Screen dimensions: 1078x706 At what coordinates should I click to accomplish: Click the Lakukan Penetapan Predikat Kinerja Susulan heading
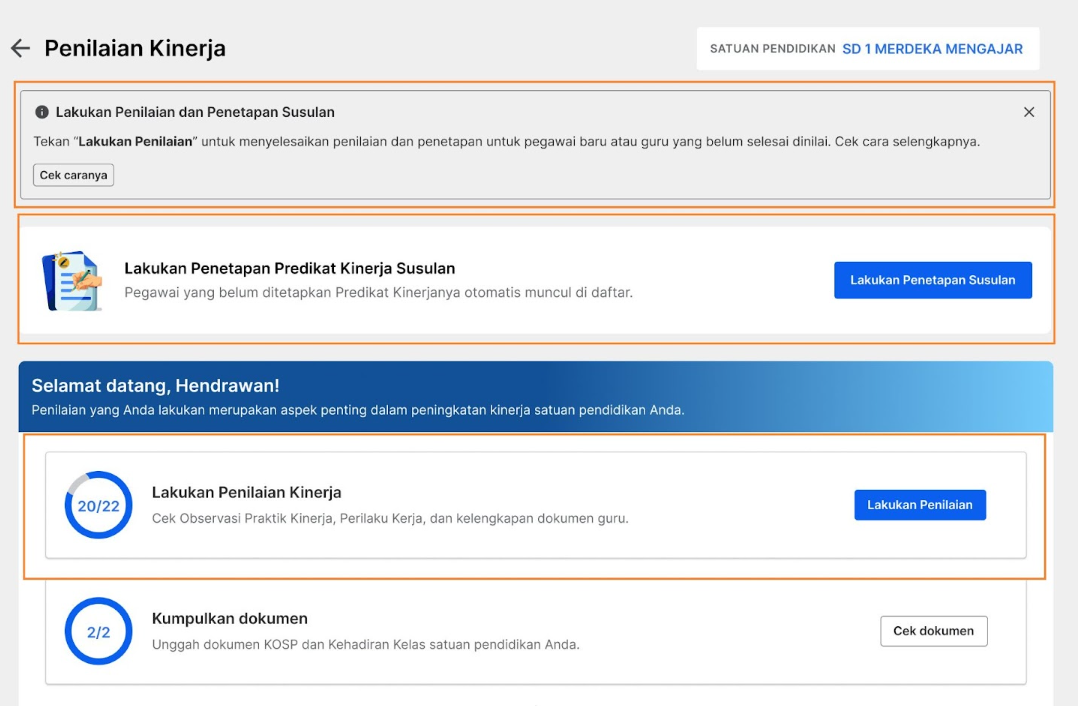click(x=289, y=268)
